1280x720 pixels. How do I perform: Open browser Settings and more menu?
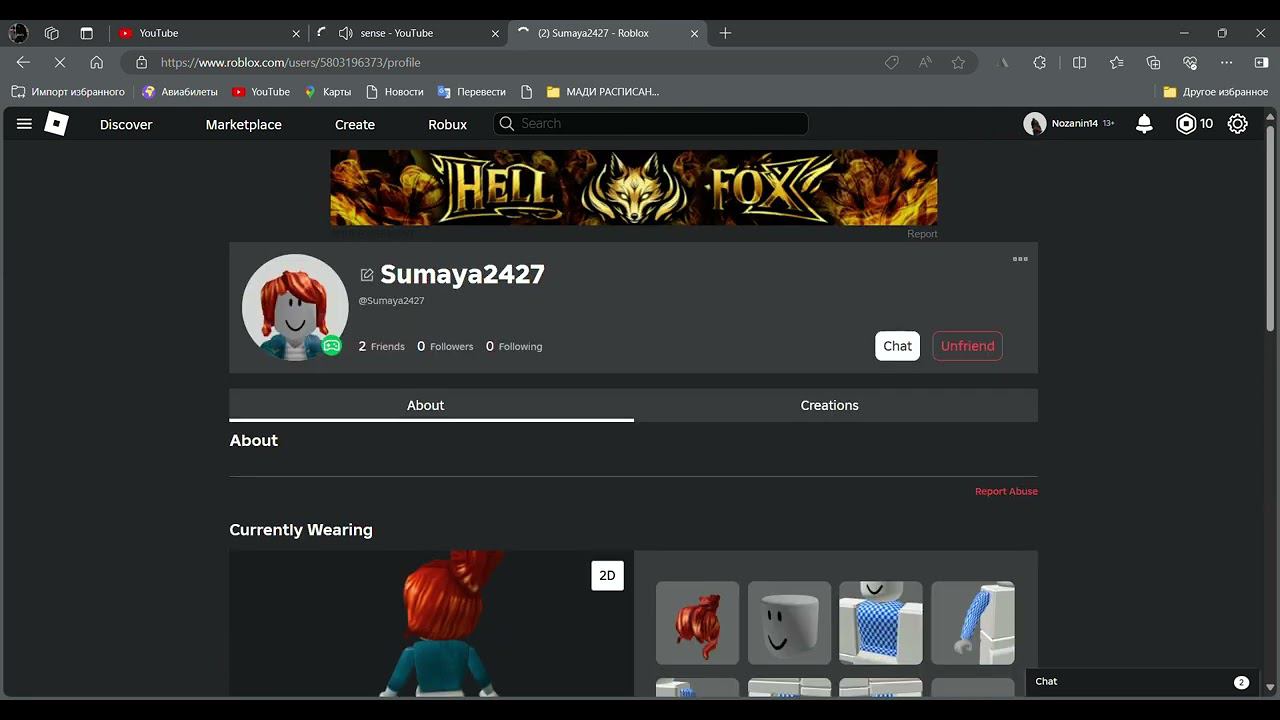[x=1227, y=62]
